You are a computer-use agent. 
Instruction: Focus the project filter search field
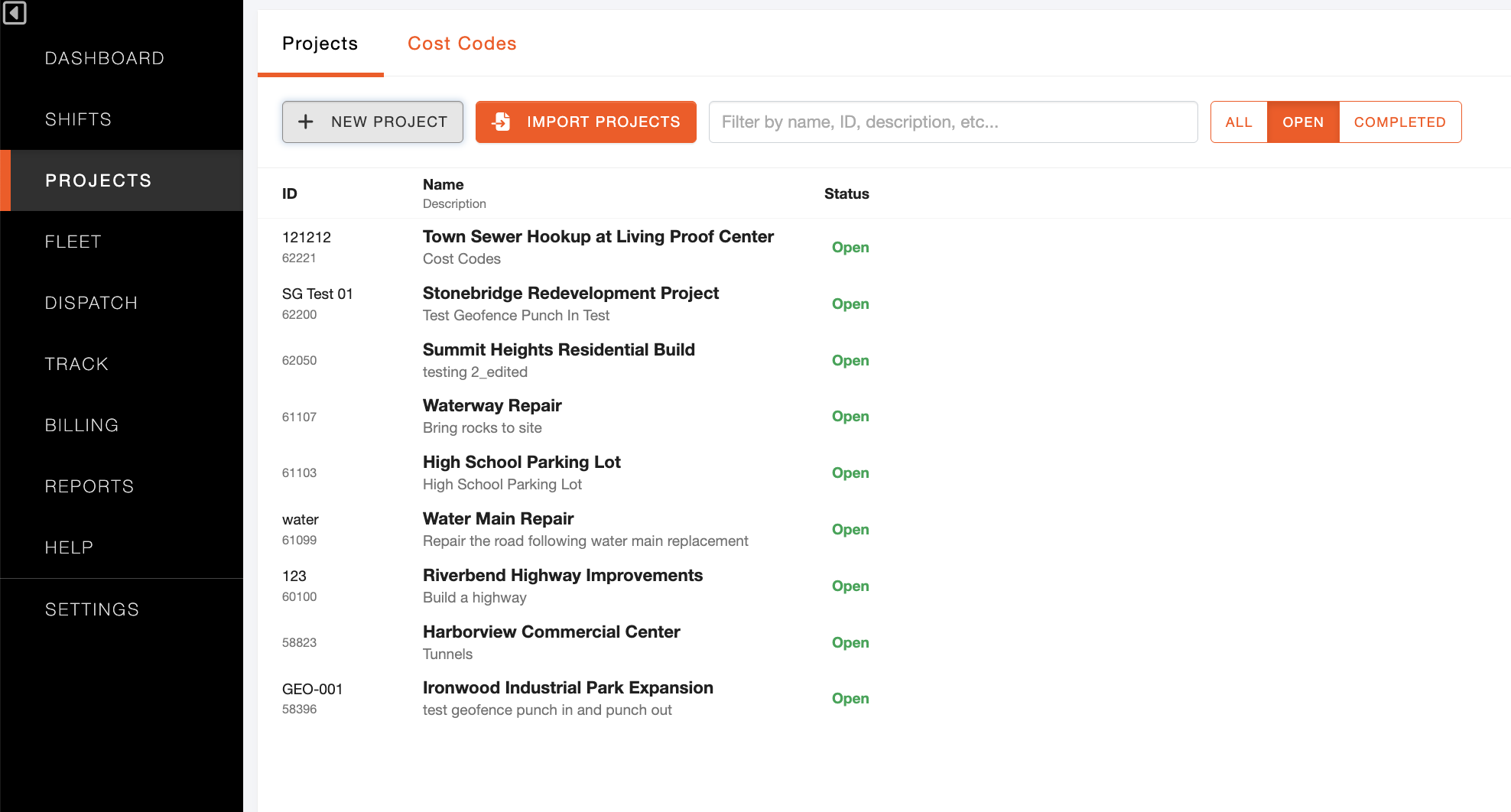(x=952, y=122)
